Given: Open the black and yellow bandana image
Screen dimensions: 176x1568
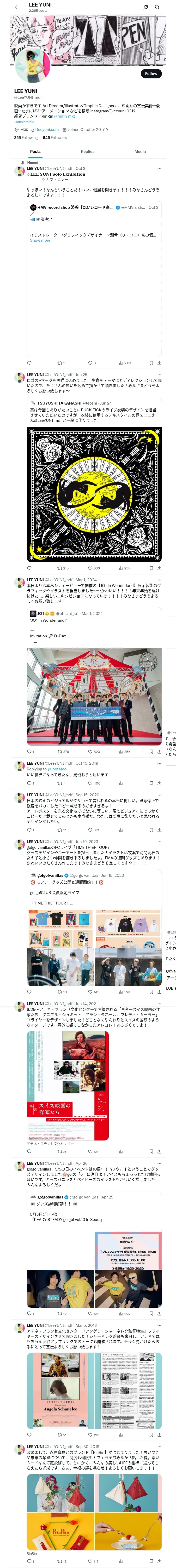Looking at the screenshot, I should [94, 494].
